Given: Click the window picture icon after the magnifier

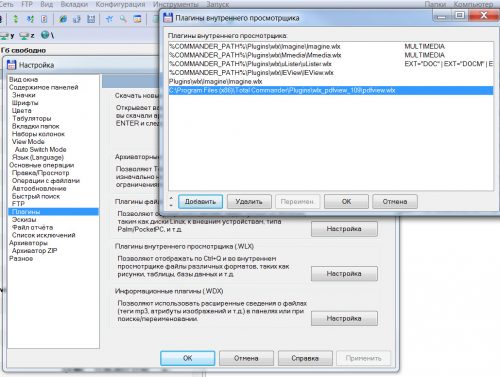Looking at the screenshot, I should pos(137,19).
